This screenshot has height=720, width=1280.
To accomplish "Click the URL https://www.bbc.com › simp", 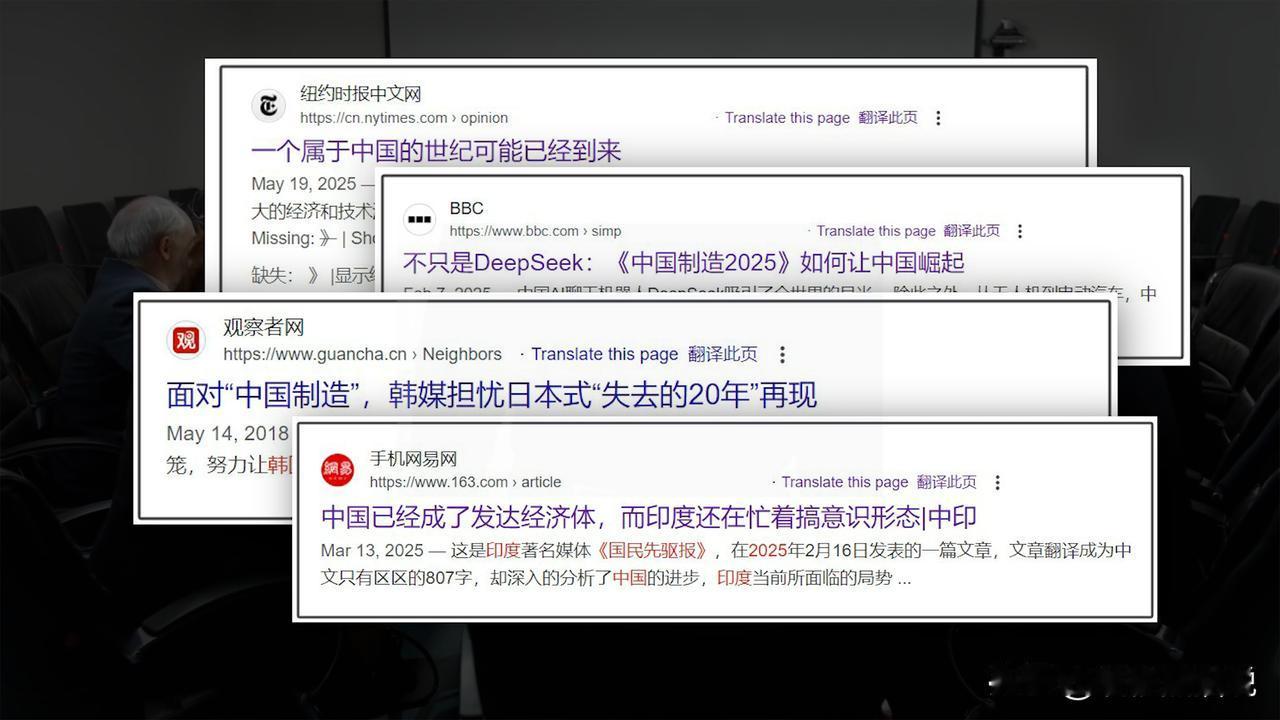I will (535, 231).
